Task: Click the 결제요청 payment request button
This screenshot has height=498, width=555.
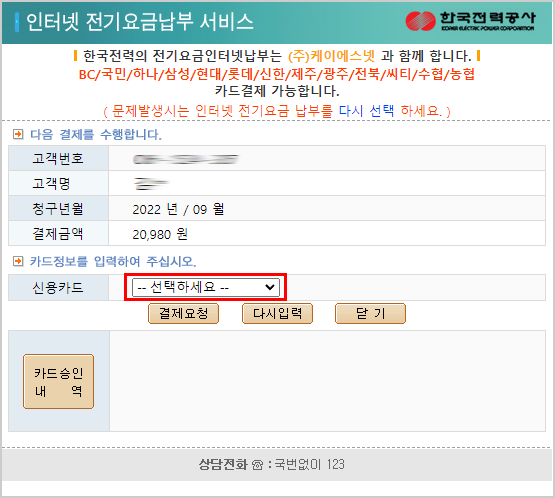Action: pos(183,313)
